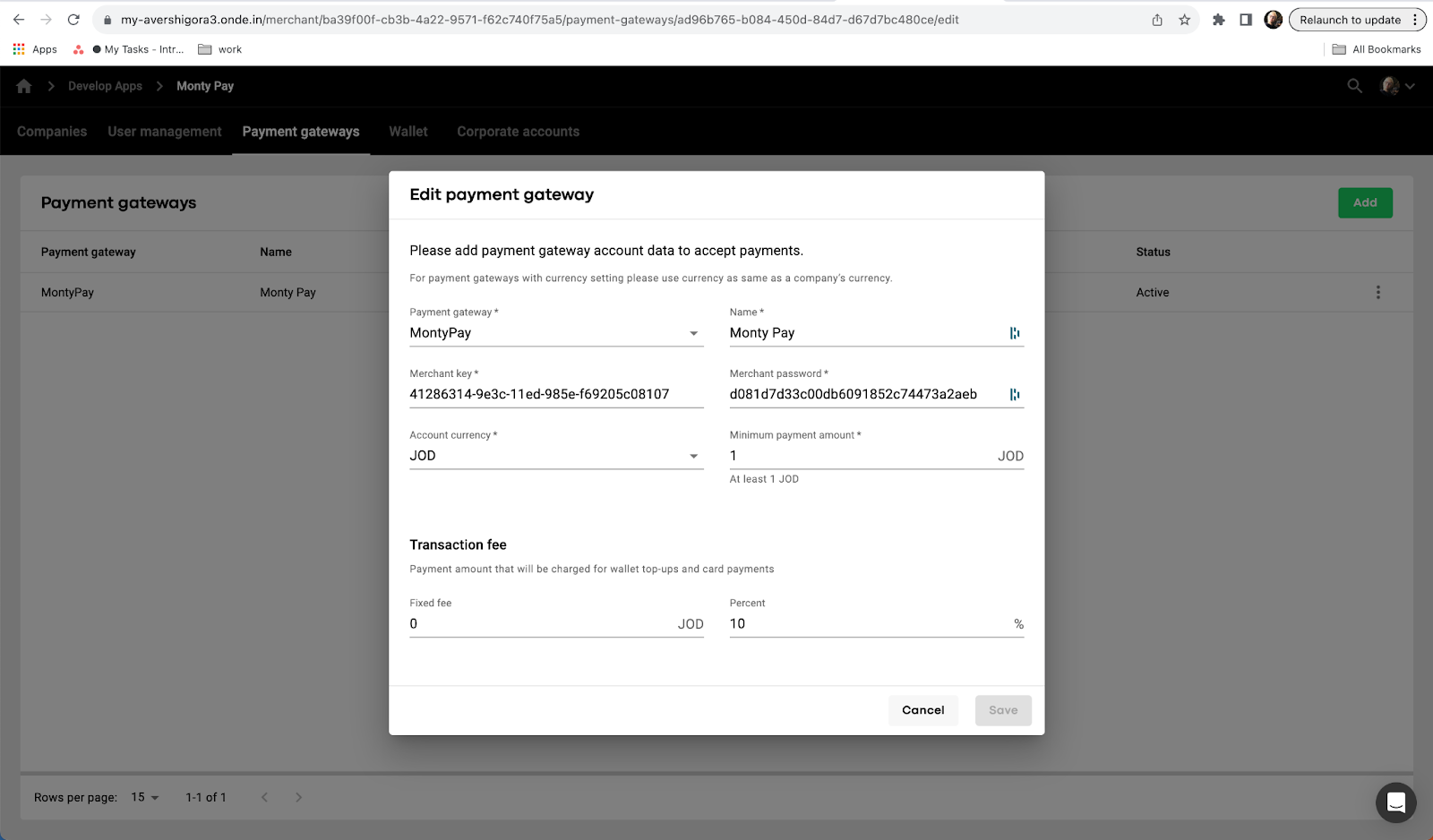Click the share icon in address bar
Viewport: 1433px width, 840px height.
[1157, 20]
